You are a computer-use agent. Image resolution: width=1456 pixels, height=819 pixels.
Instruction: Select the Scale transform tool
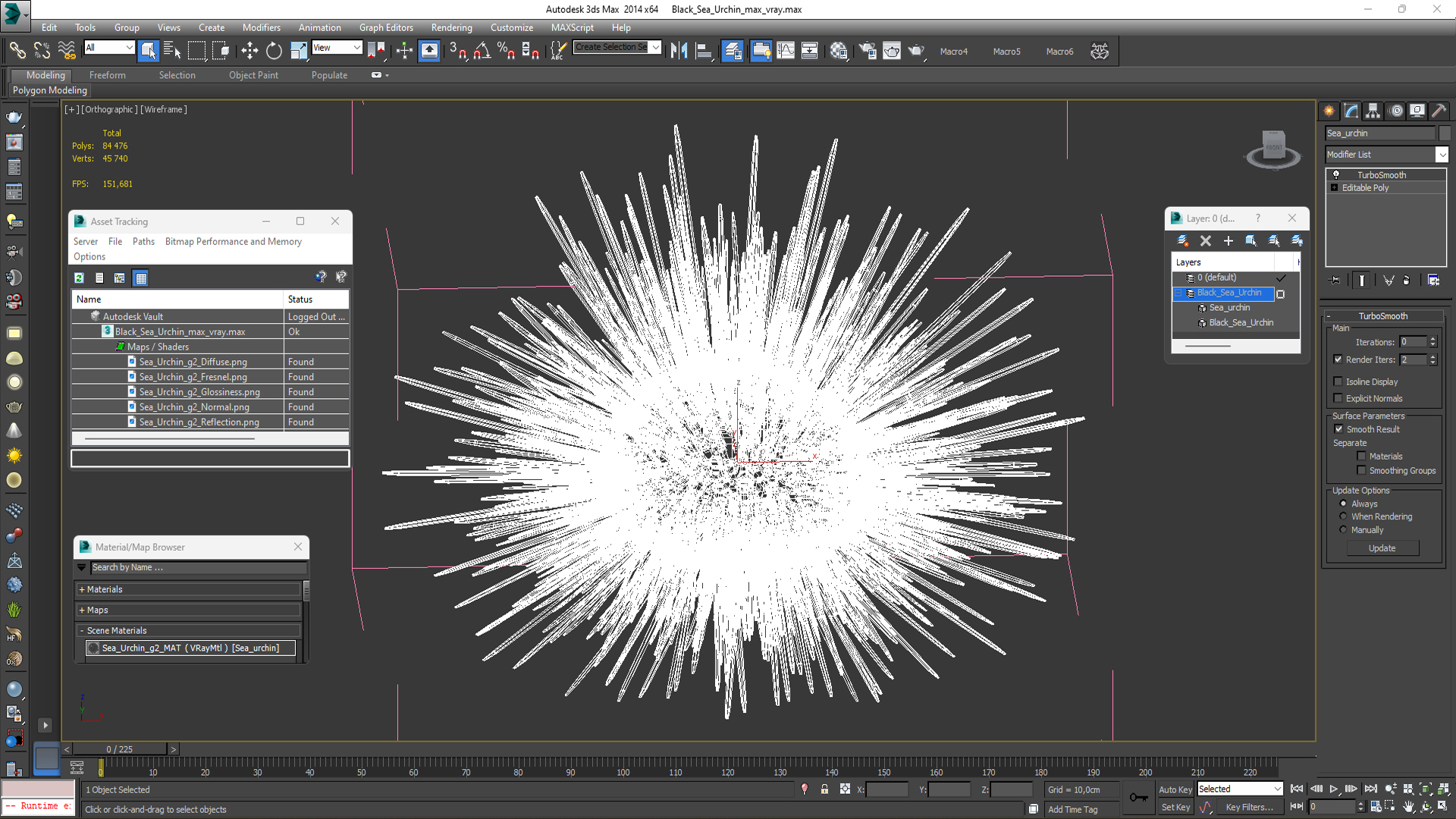(299, 51)
